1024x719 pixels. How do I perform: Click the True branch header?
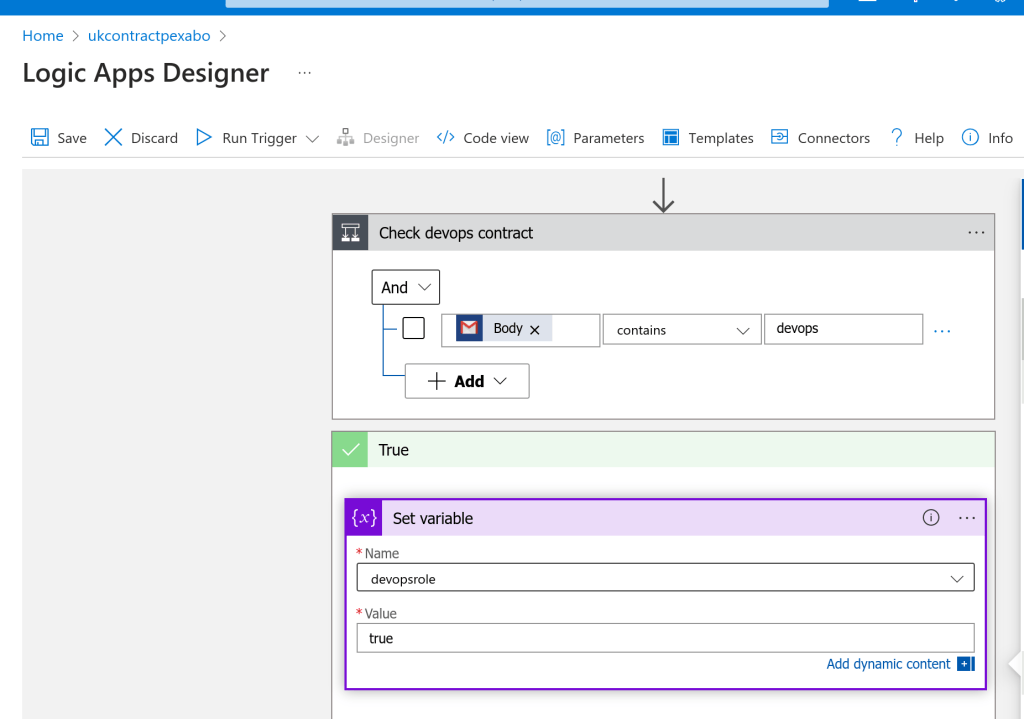[664, 449]
